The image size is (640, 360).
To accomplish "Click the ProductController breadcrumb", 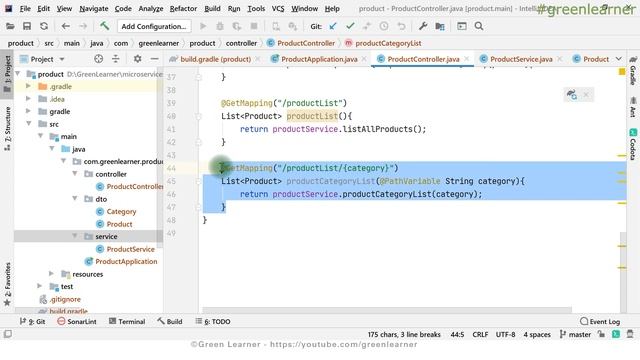I will (301, 43).
